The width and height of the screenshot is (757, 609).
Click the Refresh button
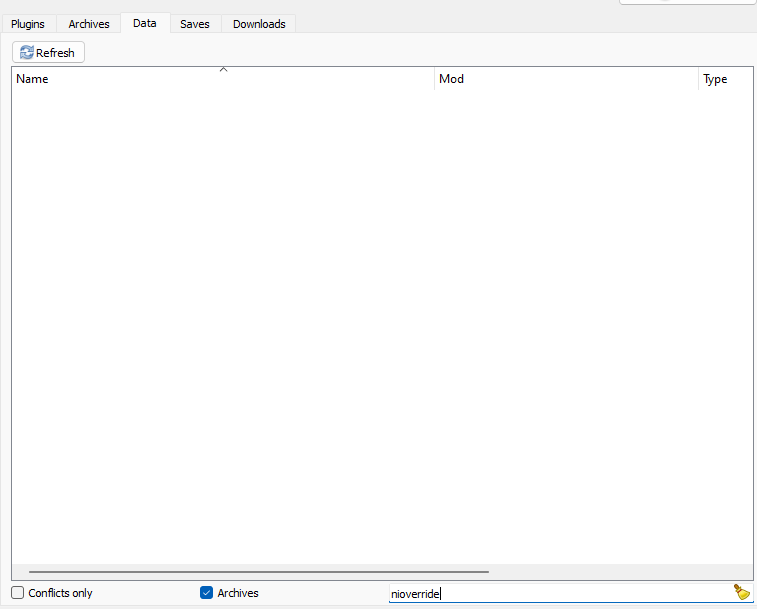[x=48, y=52]
